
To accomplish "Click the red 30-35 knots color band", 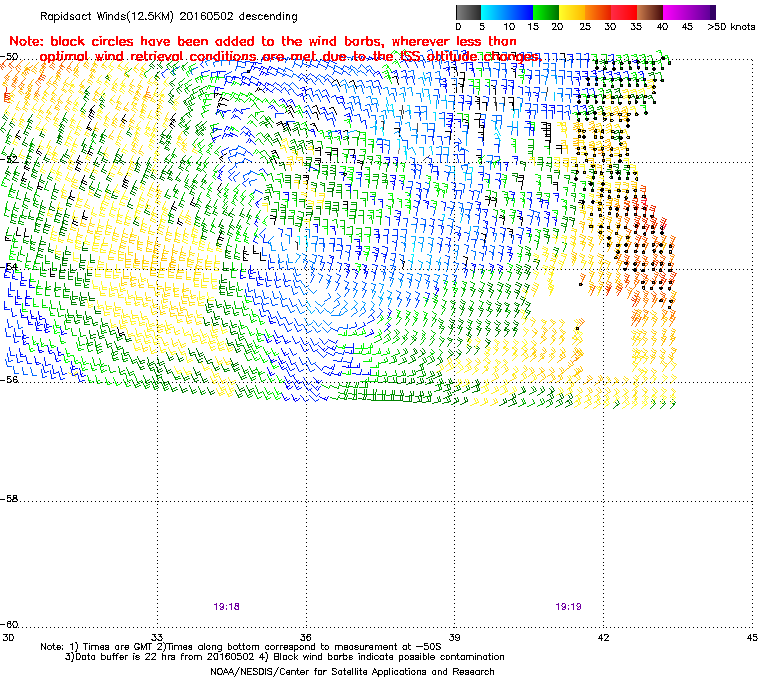I will [624, 12].
